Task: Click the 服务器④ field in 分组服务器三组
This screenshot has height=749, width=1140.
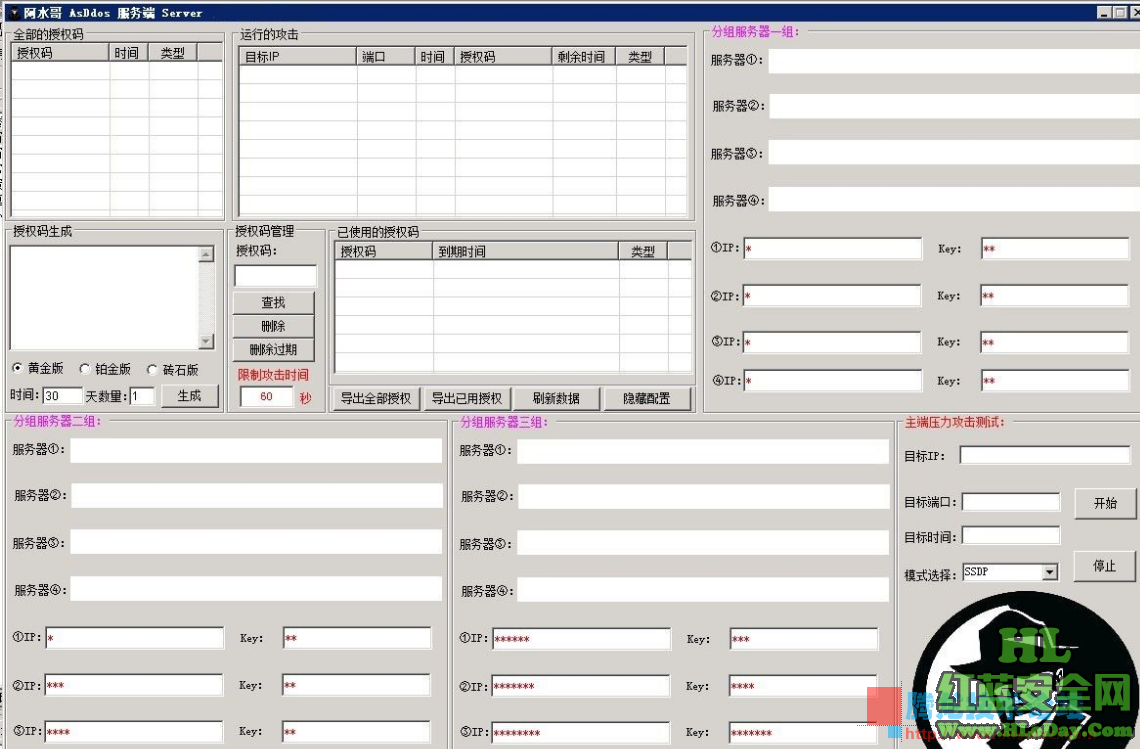Action: pyautogui.click(x=703, y=590)
